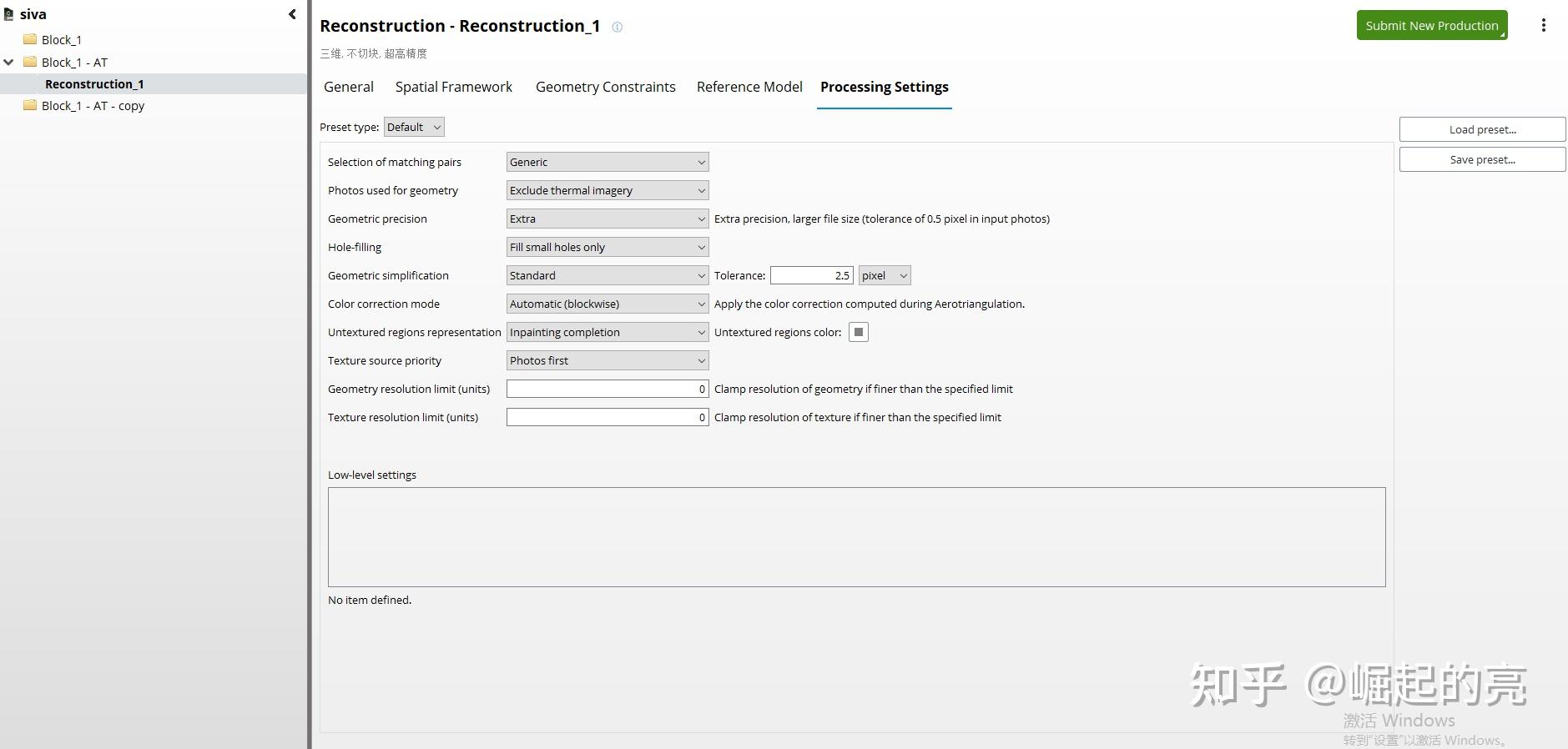Click the Block_1 - AT - copy folder icon
Viewport: 1568px width, 749px height.
coord(31,106)
